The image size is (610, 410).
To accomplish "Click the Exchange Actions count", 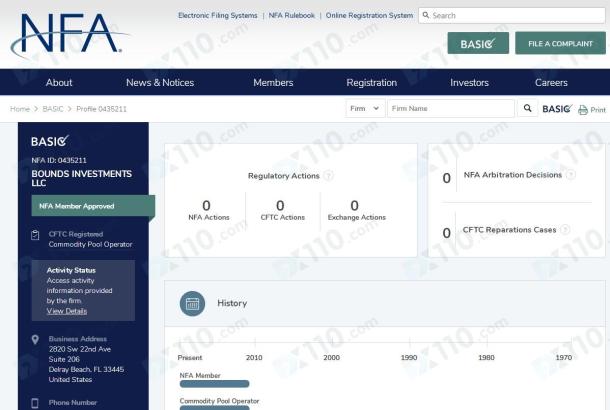I will point(354,205).
